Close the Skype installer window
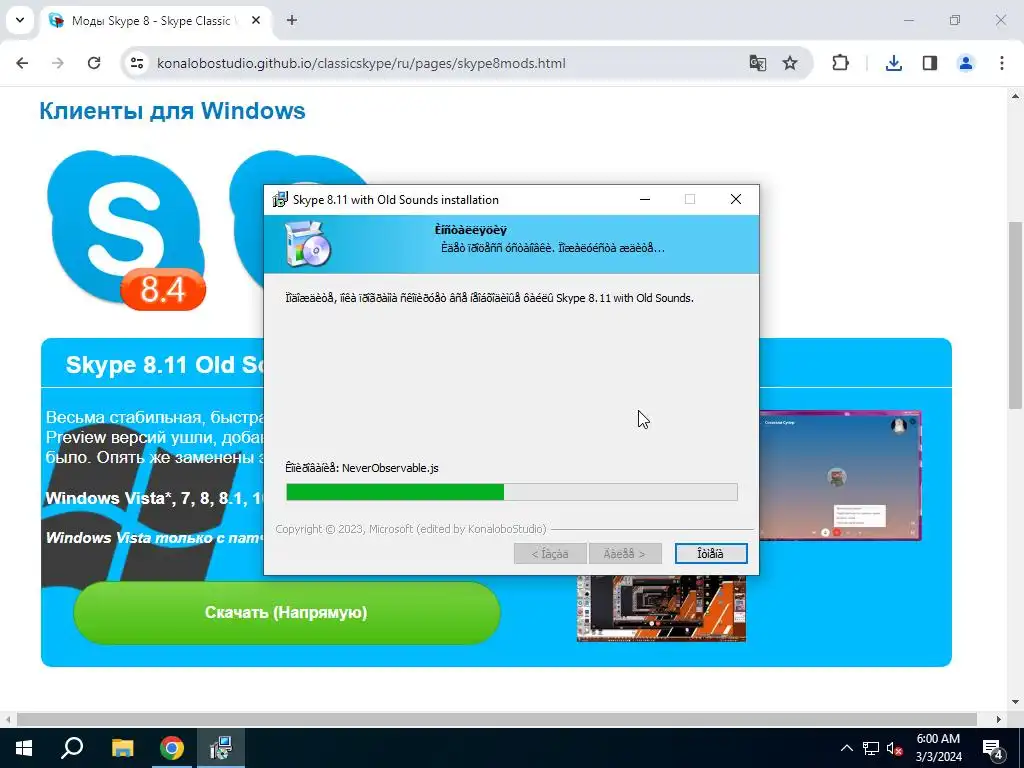The image size is (1024, 768). click(x=736, y=199)
